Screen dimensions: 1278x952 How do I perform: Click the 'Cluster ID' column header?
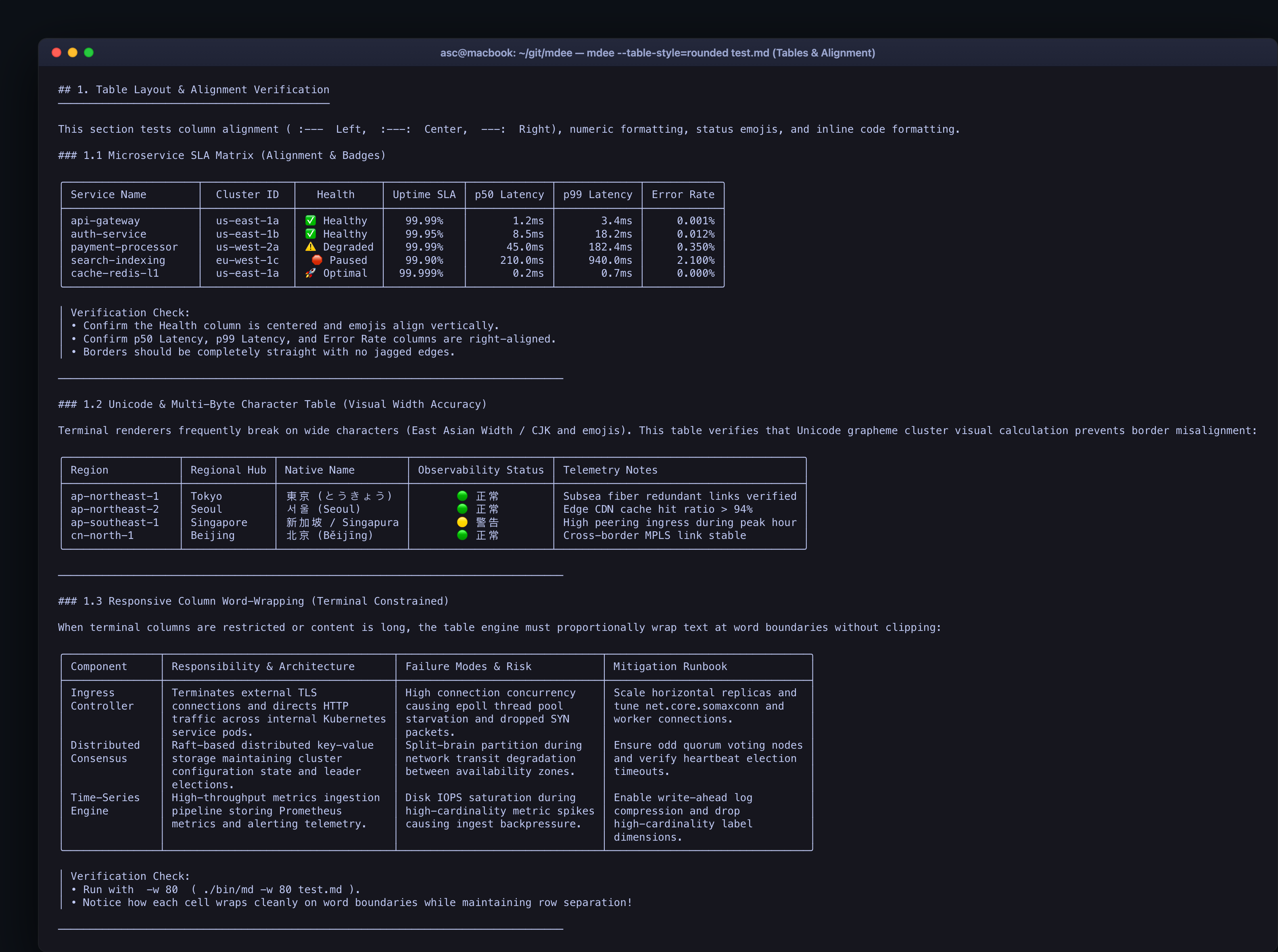247,195
